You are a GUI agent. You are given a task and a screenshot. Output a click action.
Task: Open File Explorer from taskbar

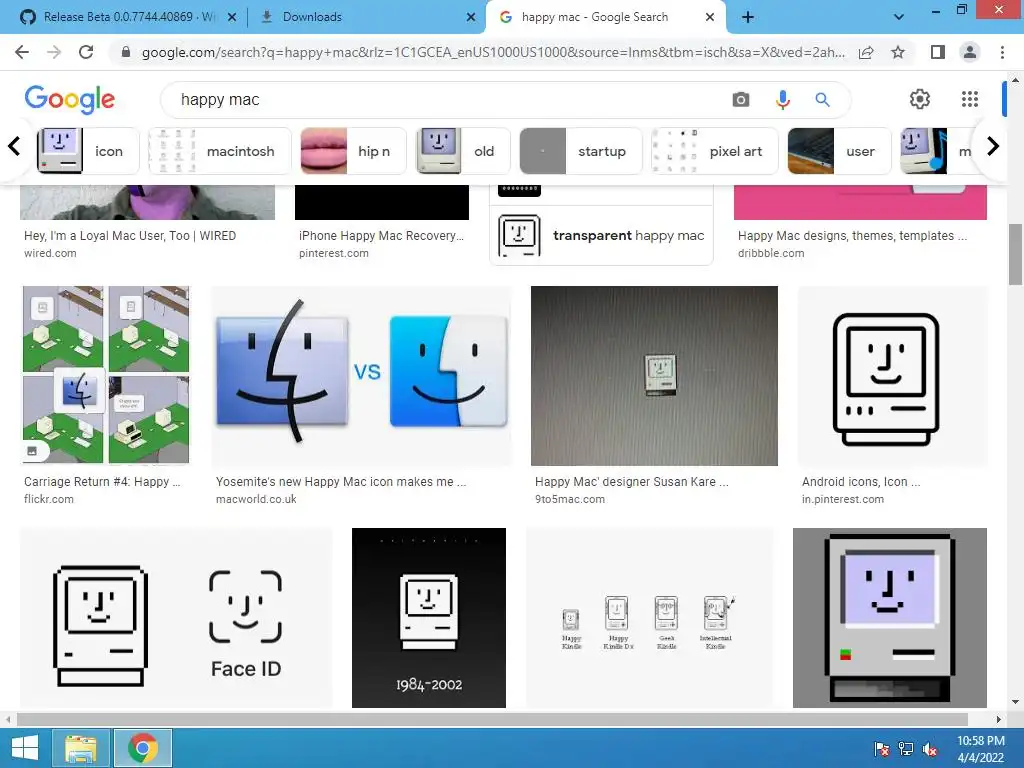click(81, 748)
